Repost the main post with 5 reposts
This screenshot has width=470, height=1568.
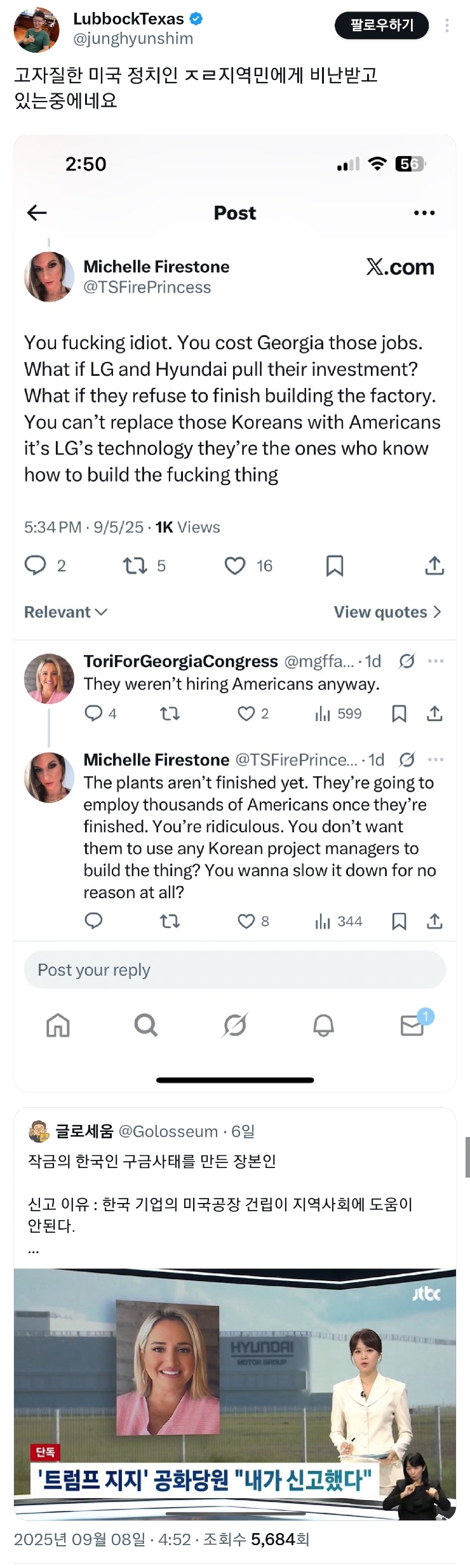(x=135, y=566)
